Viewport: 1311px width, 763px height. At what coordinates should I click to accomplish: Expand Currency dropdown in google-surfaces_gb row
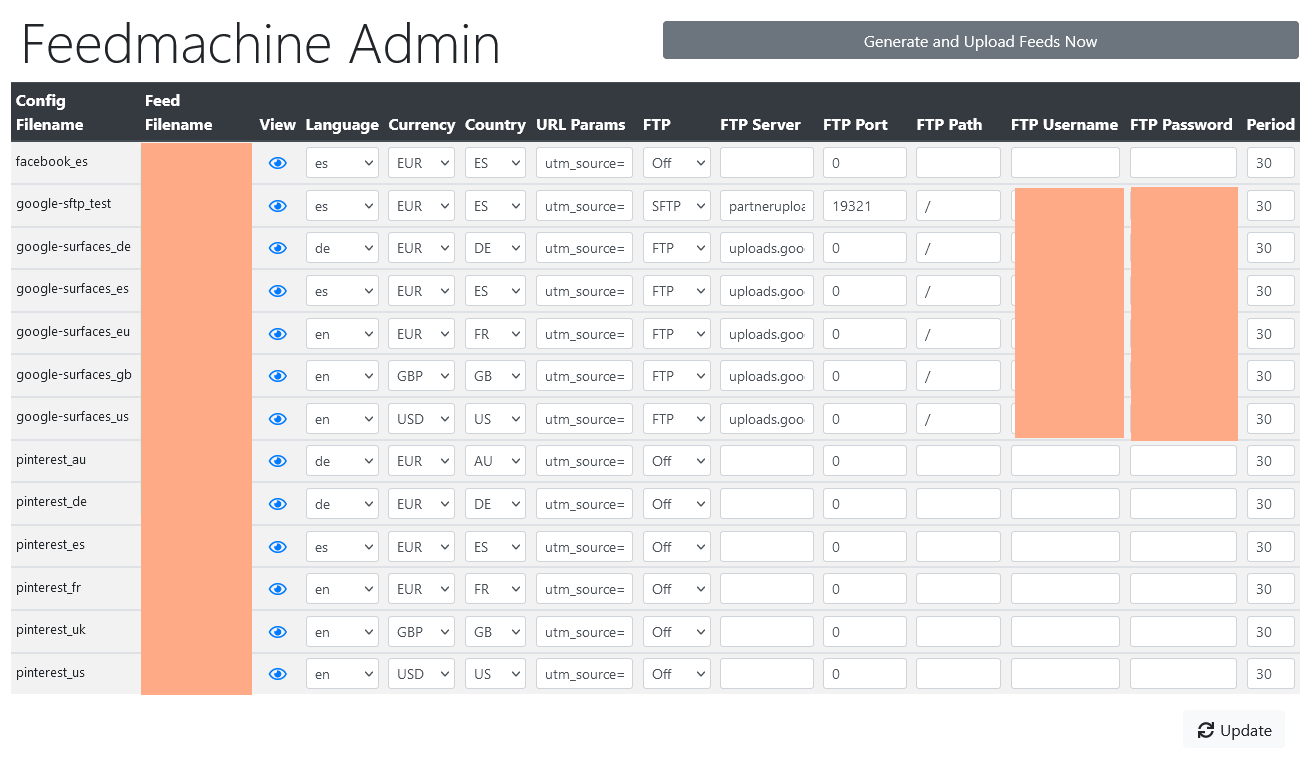(x=421, y=376)
